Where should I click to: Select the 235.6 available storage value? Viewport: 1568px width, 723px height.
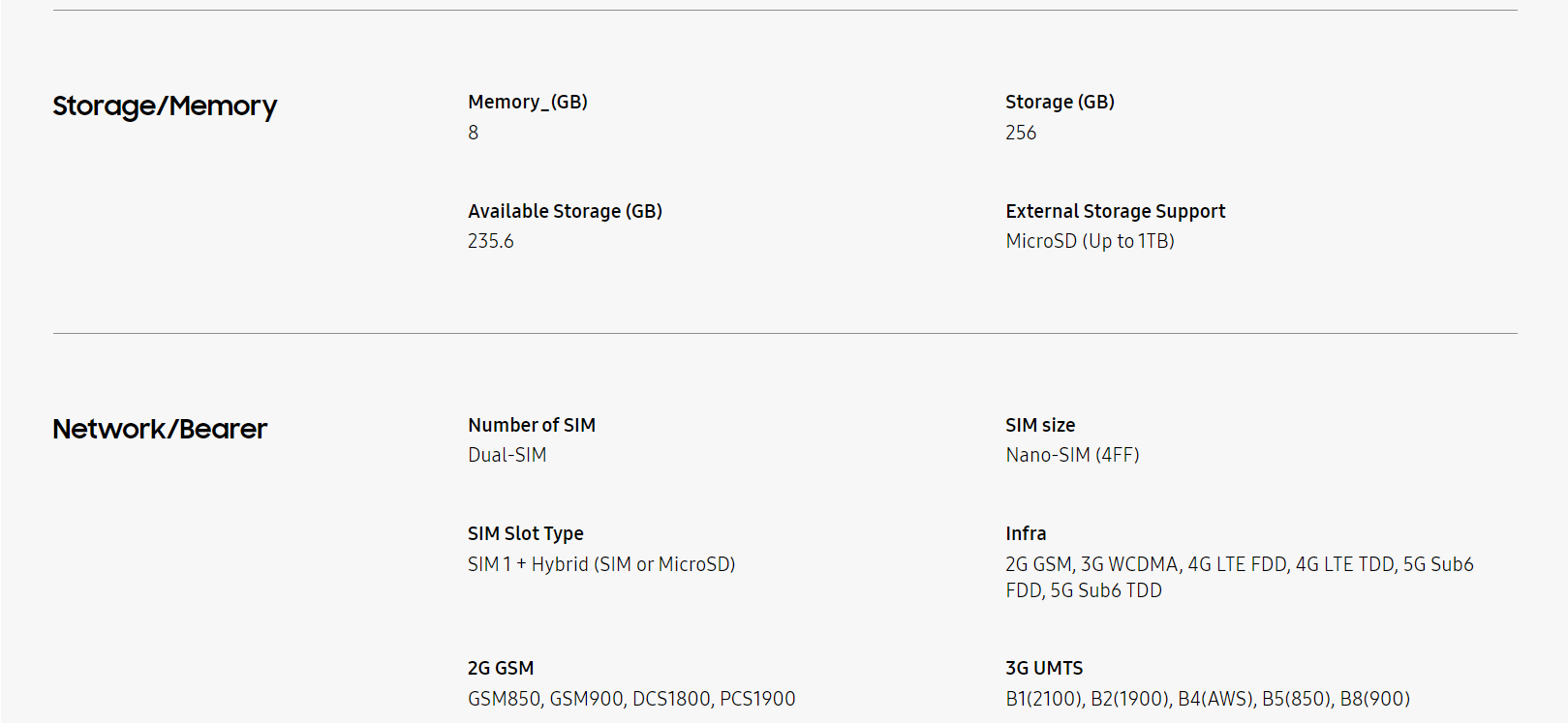(x=491, y=241)
